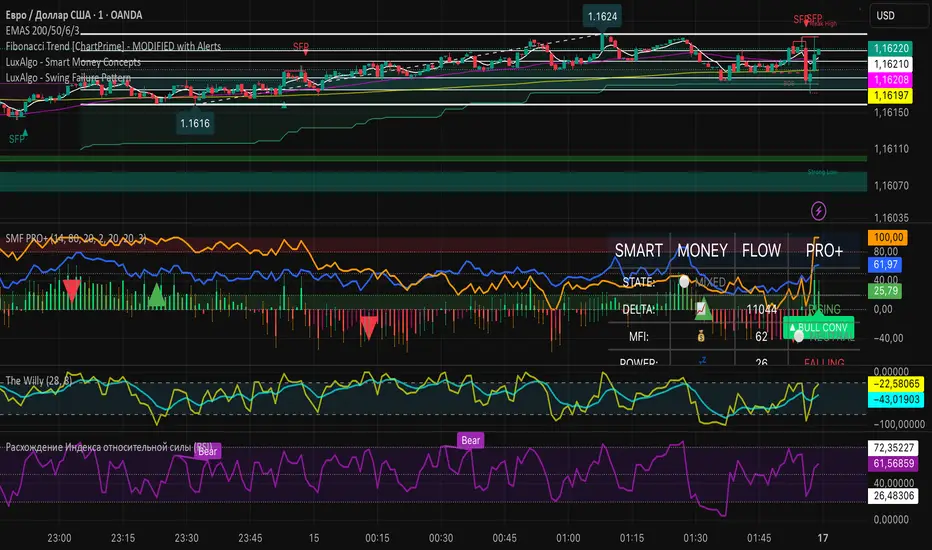Click the Bear label near 00:30 in RSI pane
The width and height of the screenshot is (932, 550).
pos(469,439)
